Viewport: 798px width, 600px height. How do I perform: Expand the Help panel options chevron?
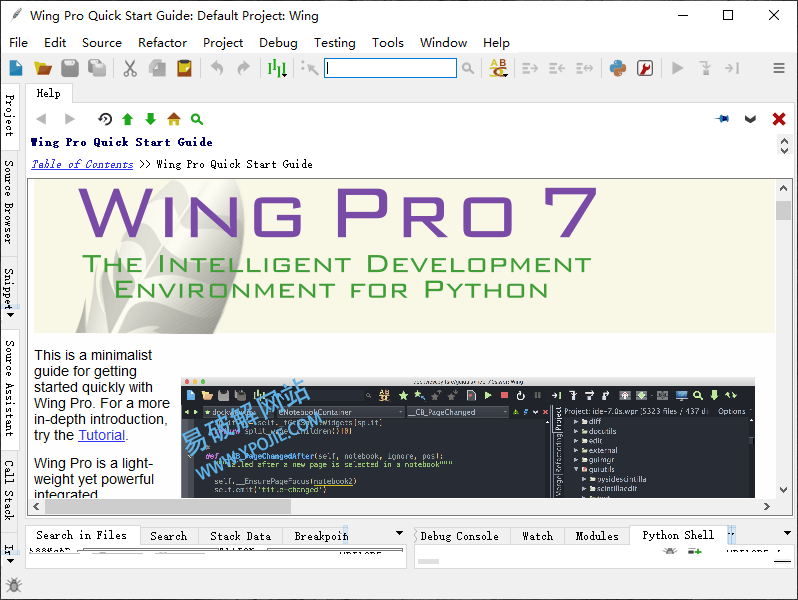coord(750,119)
